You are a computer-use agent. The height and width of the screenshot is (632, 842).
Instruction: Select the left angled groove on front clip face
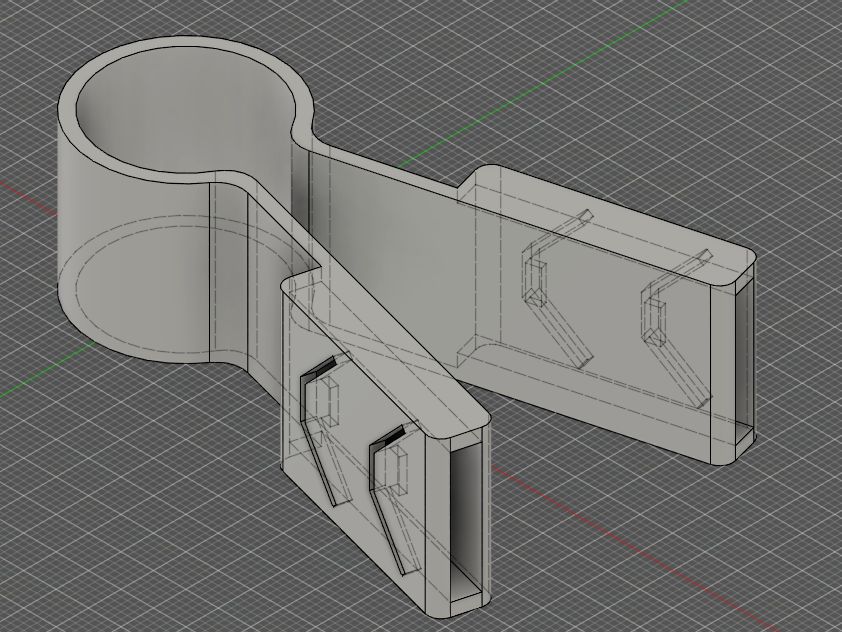pos(320,430)
